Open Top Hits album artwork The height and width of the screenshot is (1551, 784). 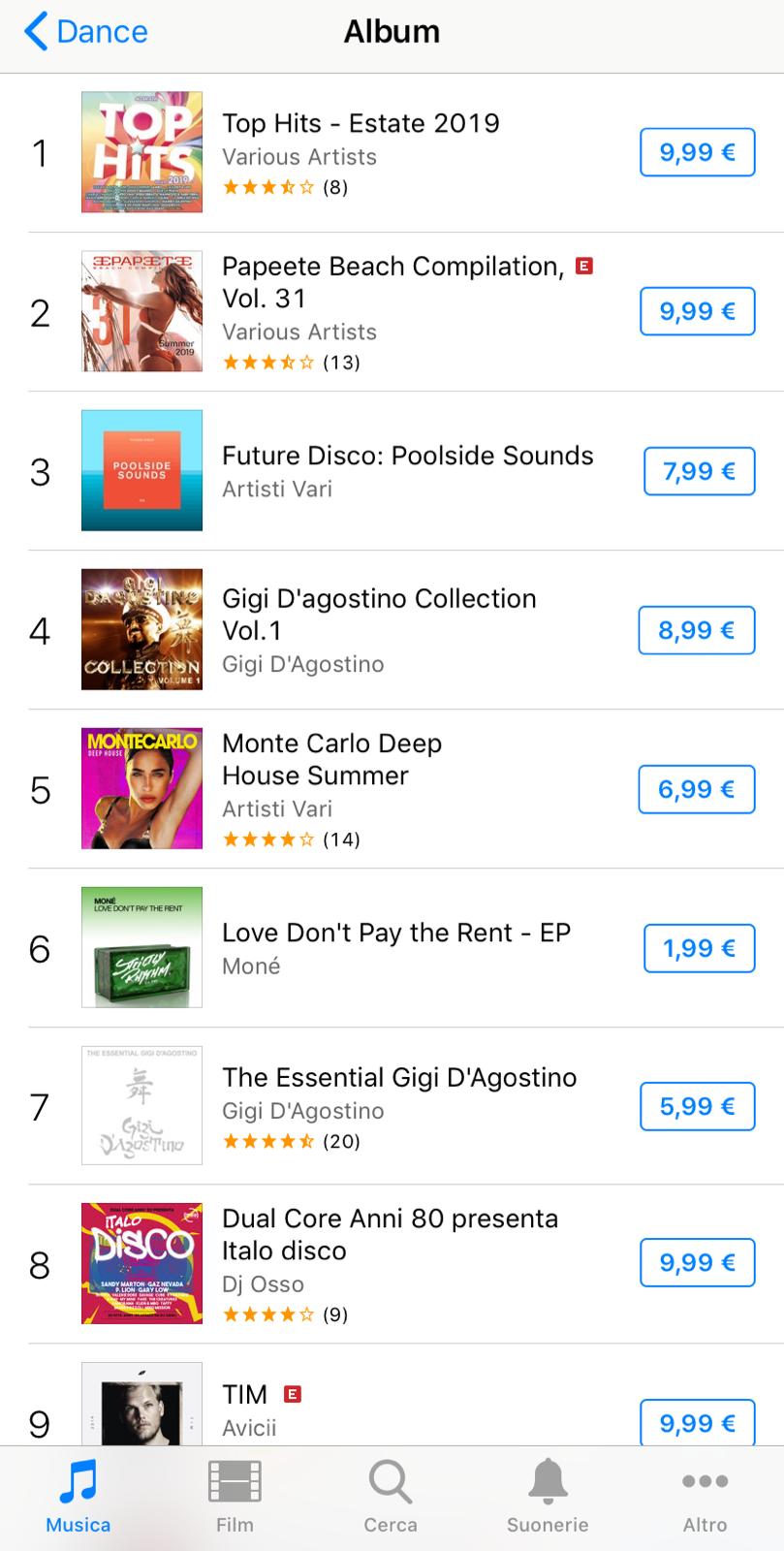141,152
